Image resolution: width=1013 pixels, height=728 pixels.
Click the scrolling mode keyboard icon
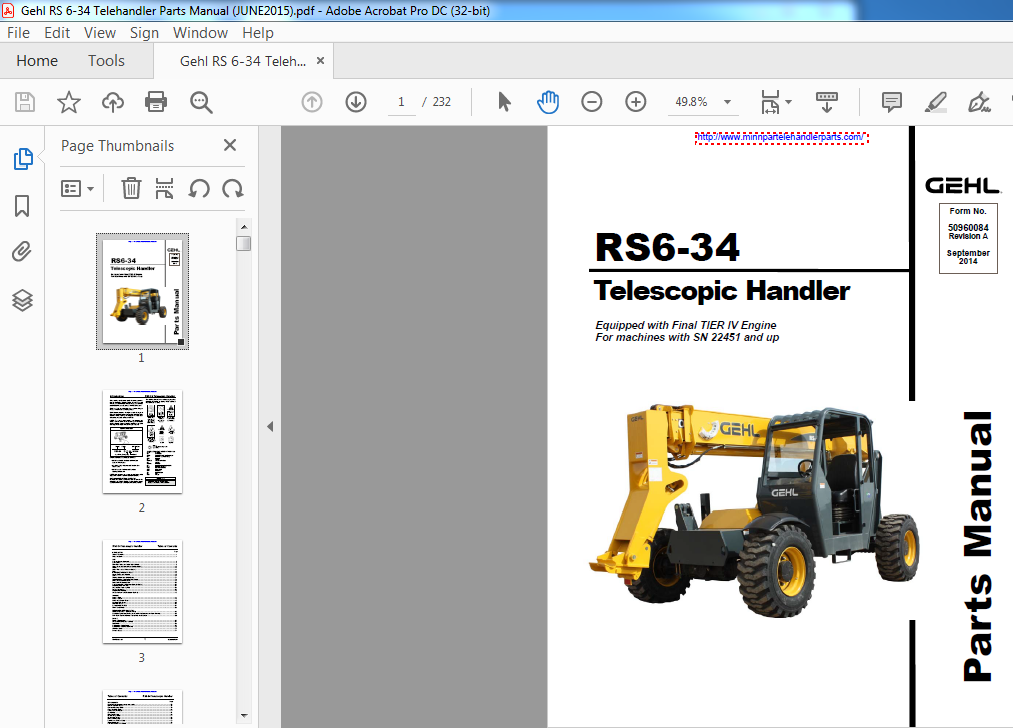tap(827, 102)
